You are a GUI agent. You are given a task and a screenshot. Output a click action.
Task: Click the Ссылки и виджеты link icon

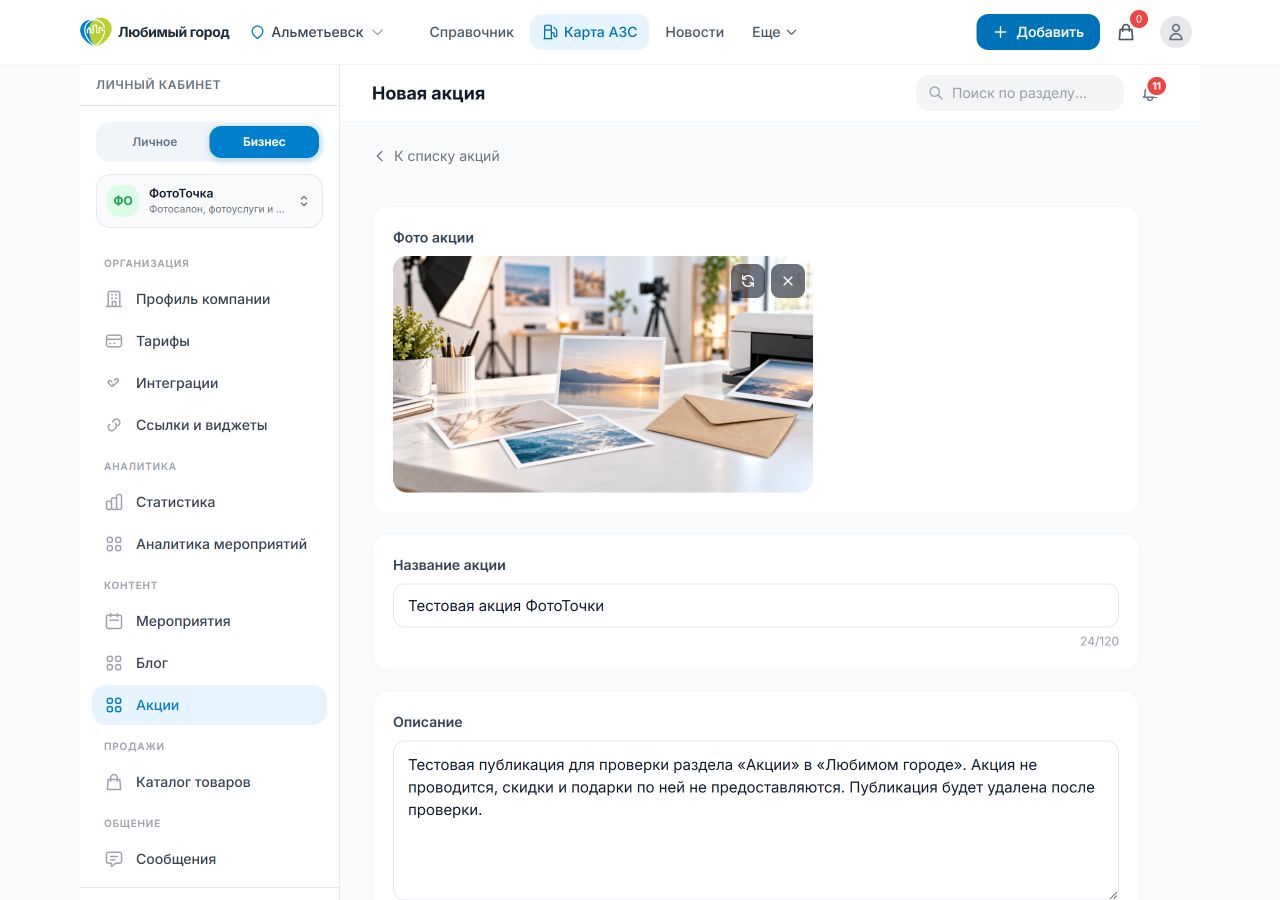pos(114,425)
